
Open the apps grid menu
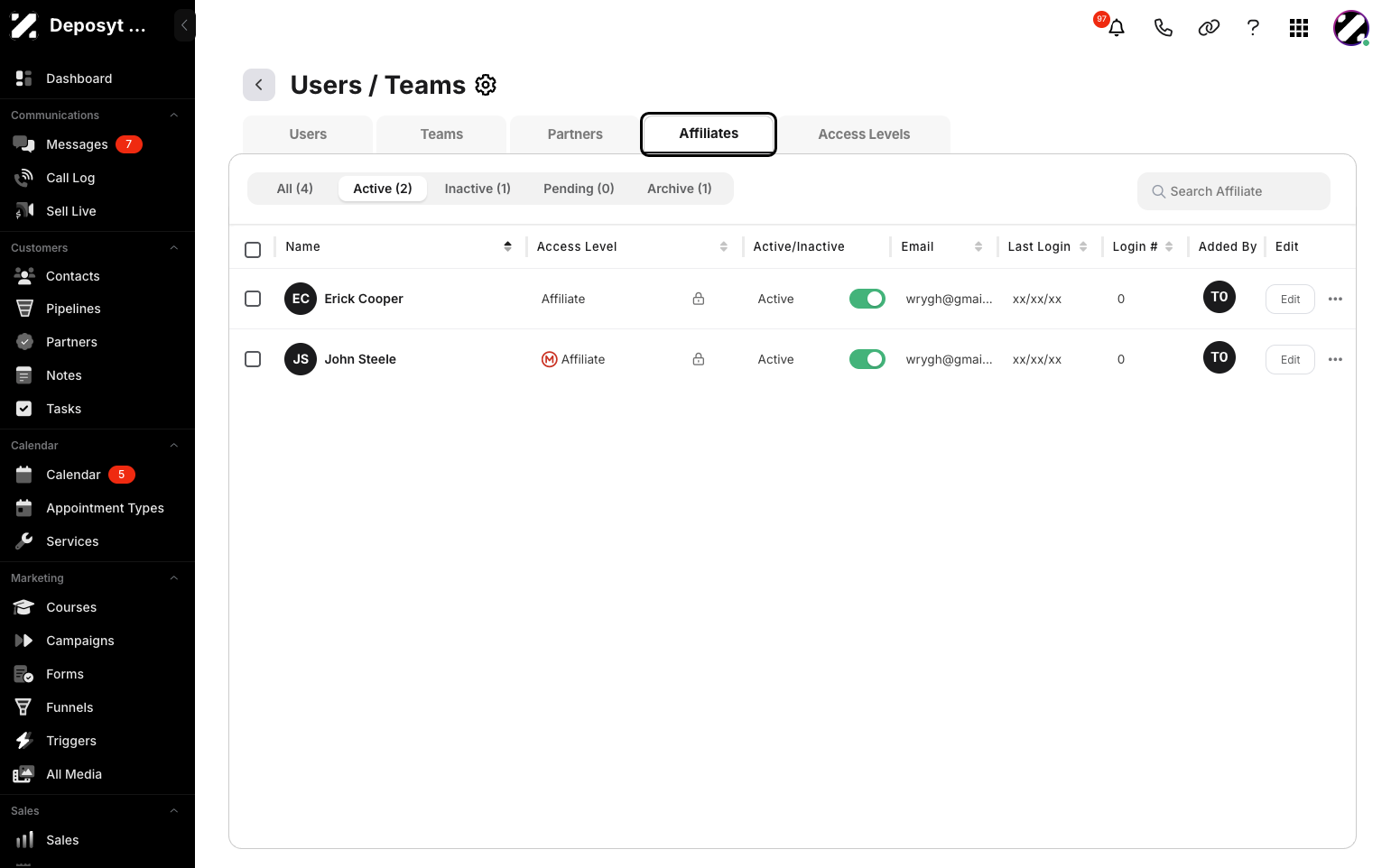click(x=1299, y=28)
